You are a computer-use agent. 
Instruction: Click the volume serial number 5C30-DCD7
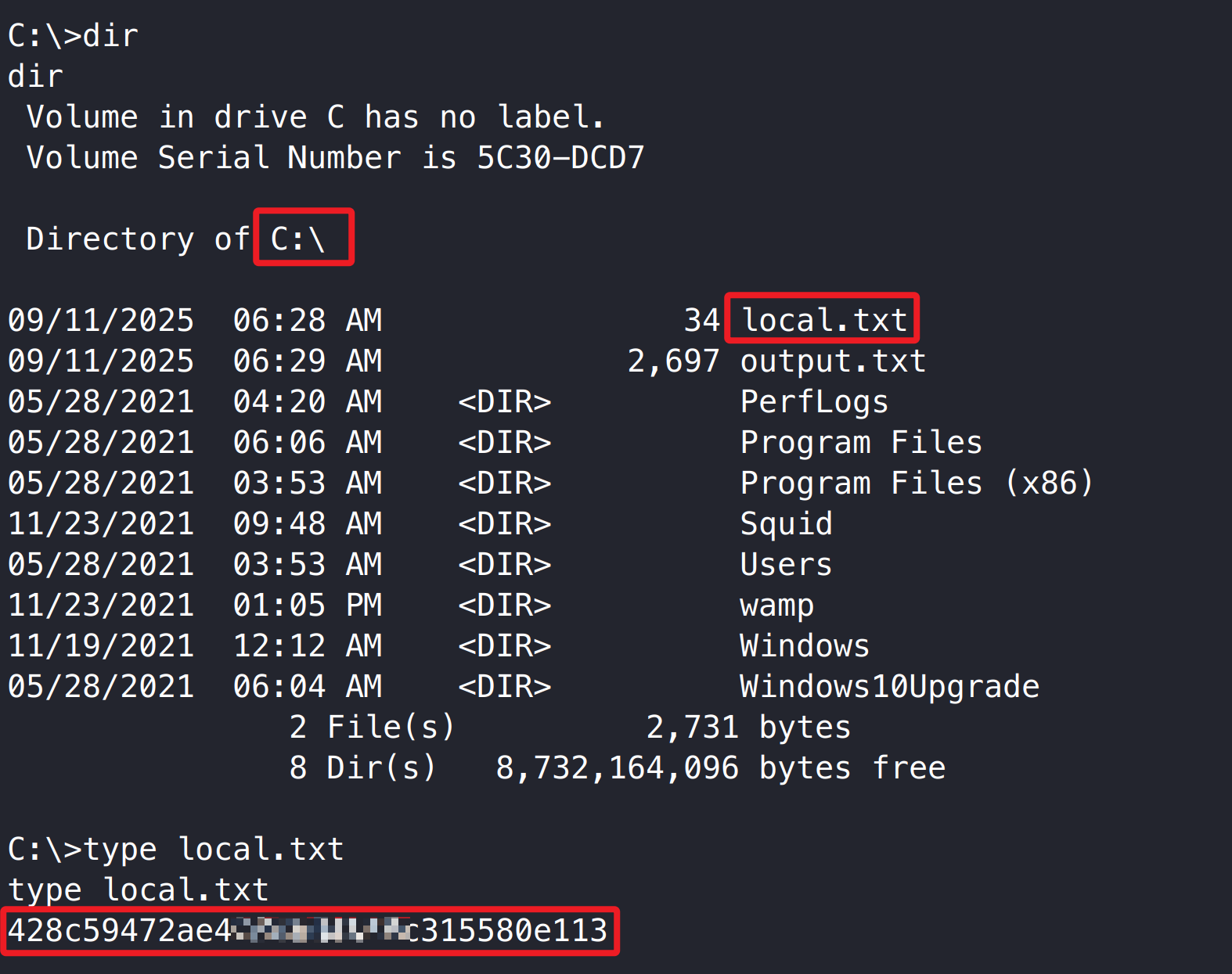point(560,157)
